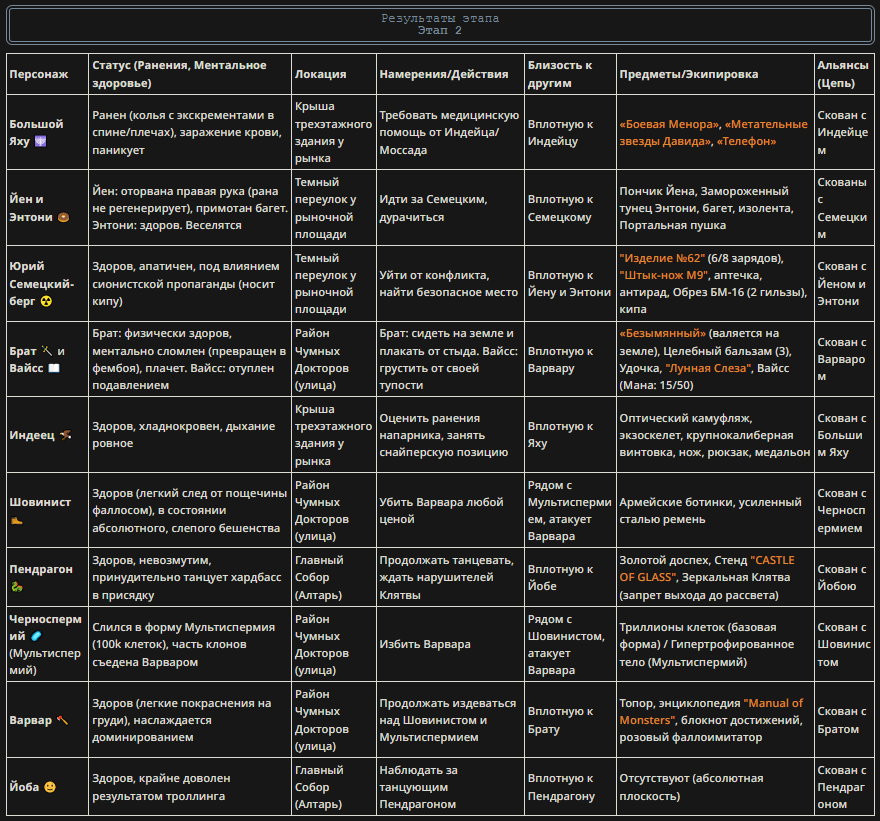Viewport: 880px width, 821px height.
Task: Click the emoji icon next to Большой Яху
Action: tap(40, 141)
